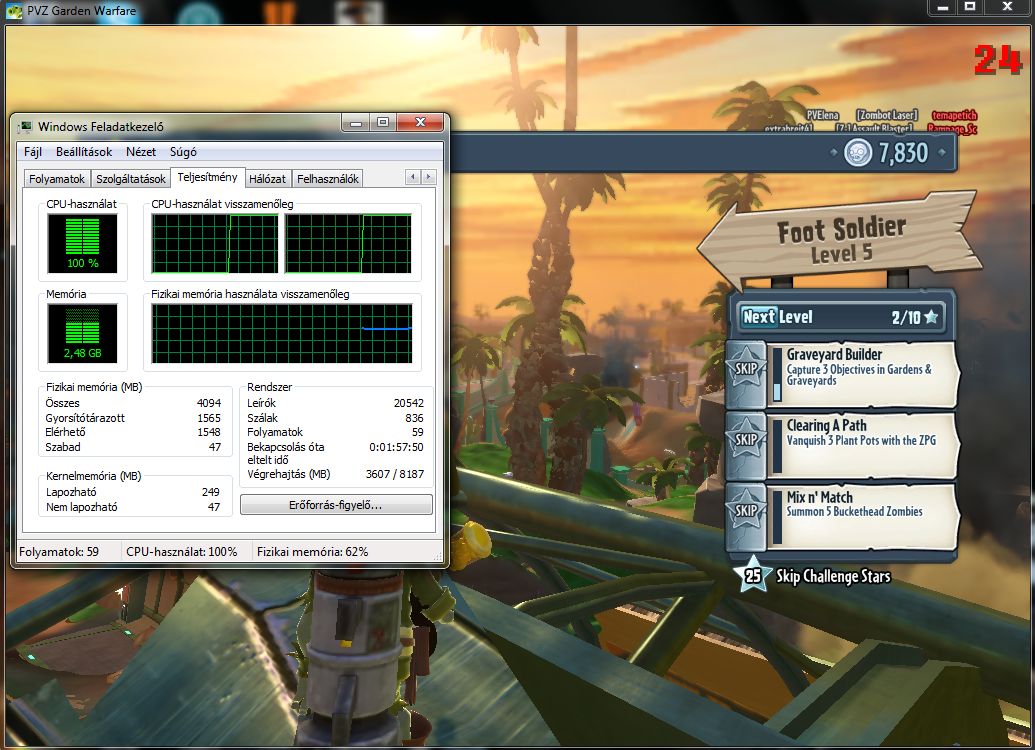Close the Windows Feladatkezelő window
This screenshot has width=1035, height=750.
pyautogui.click(x=420, y=122)
